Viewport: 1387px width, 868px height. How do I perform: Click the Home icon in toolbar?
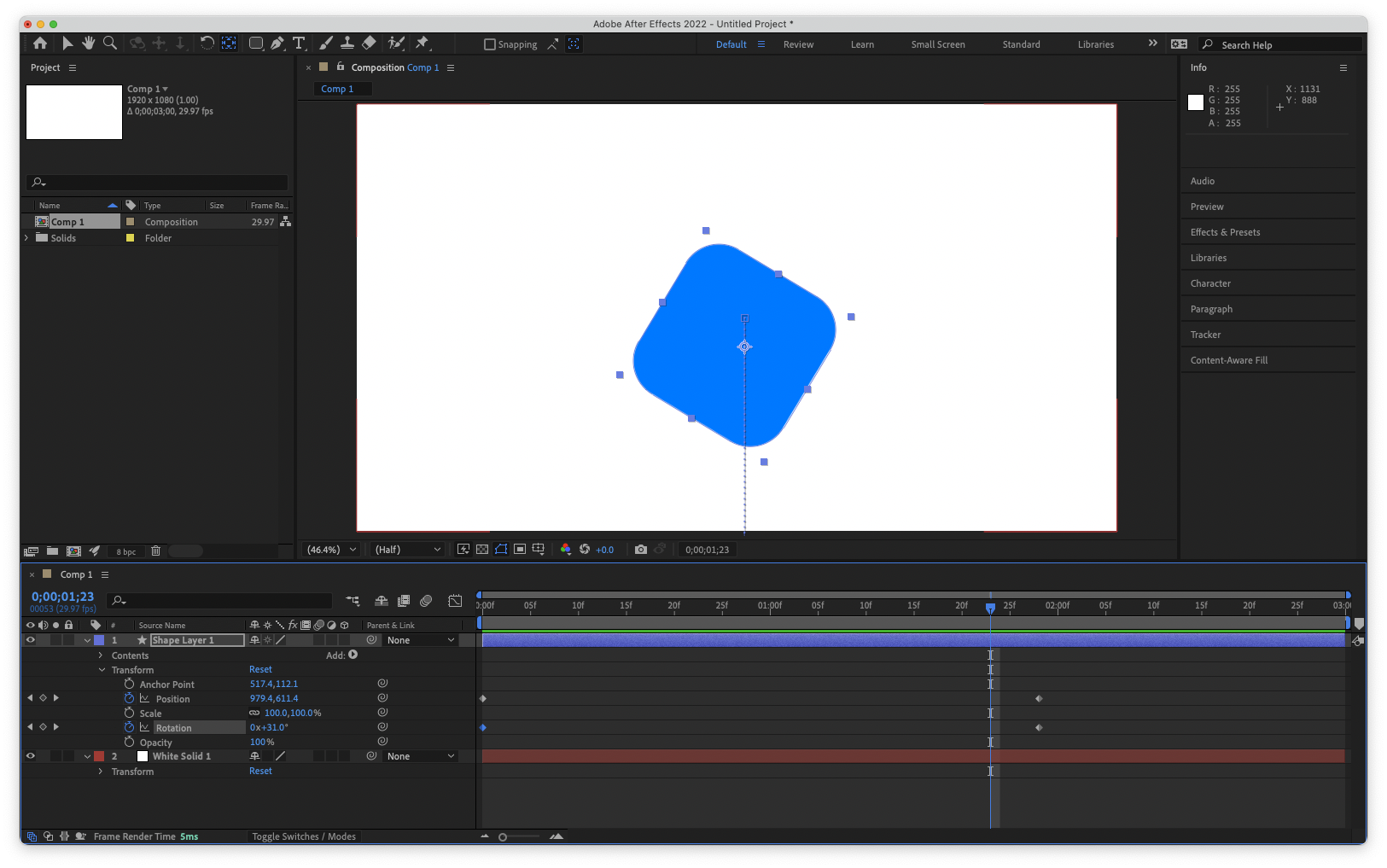[40, 43]
